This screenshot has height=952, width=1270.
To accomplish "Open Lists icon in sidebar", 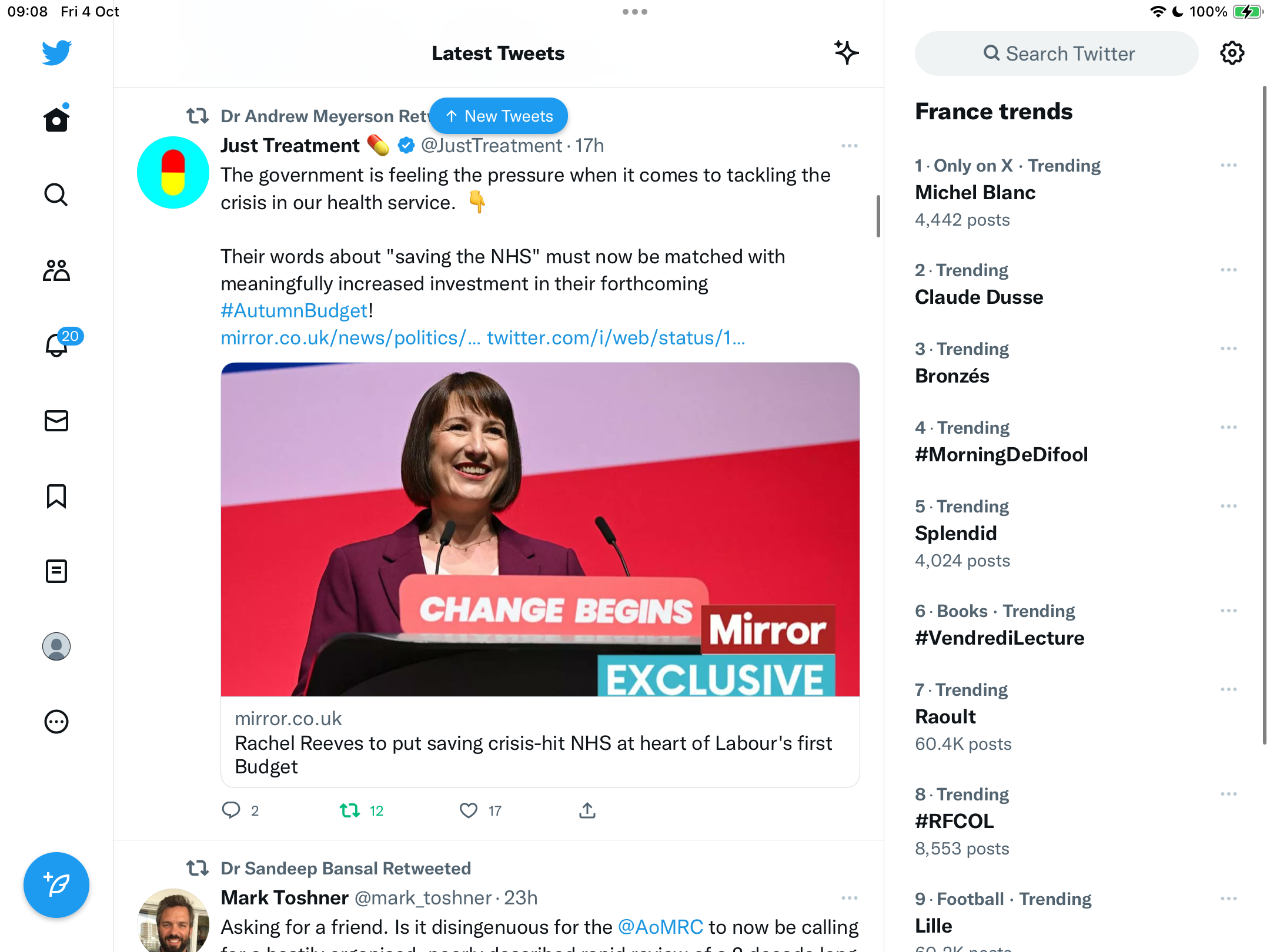I will 56,571.
